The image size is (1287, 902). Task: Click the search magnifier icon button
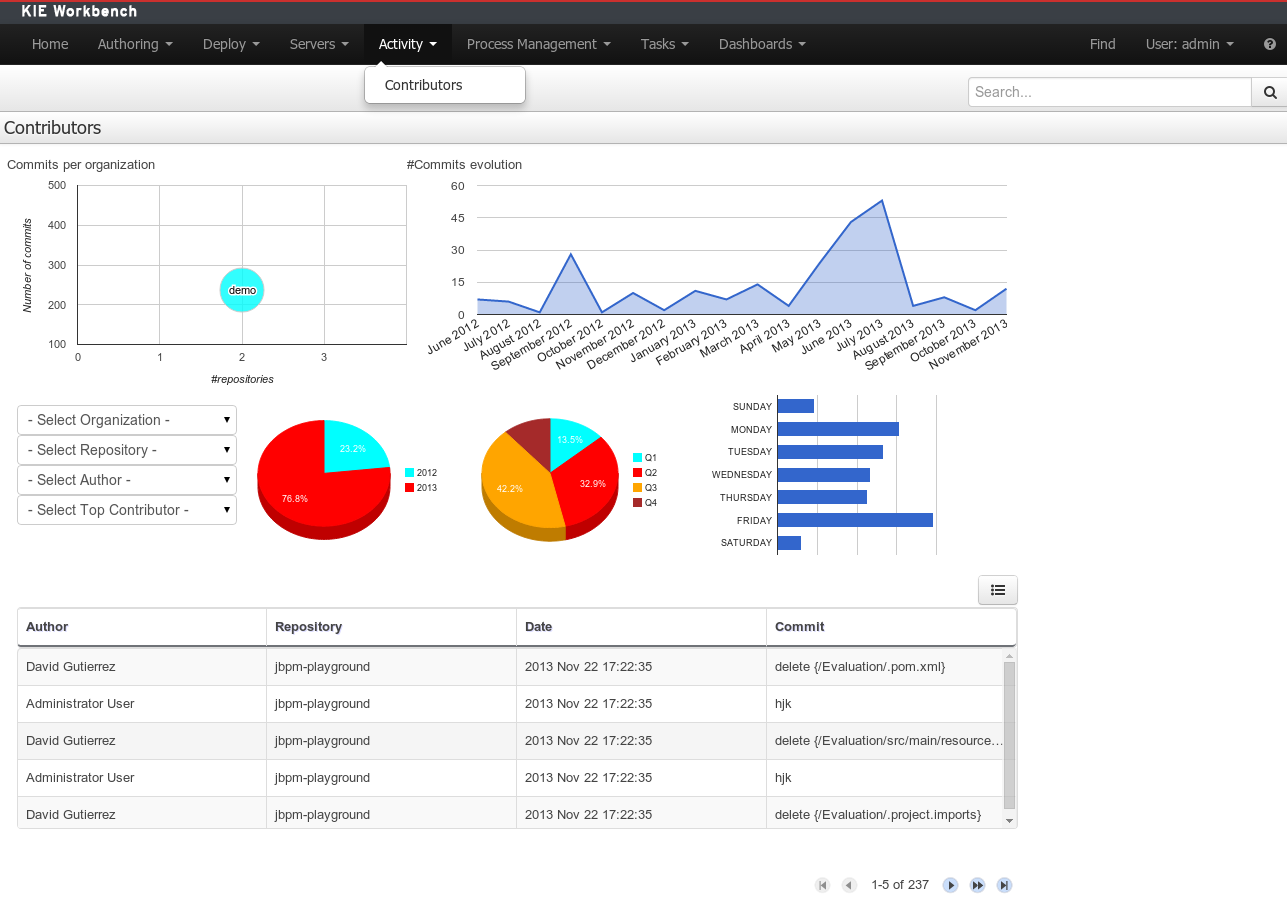1269,92
